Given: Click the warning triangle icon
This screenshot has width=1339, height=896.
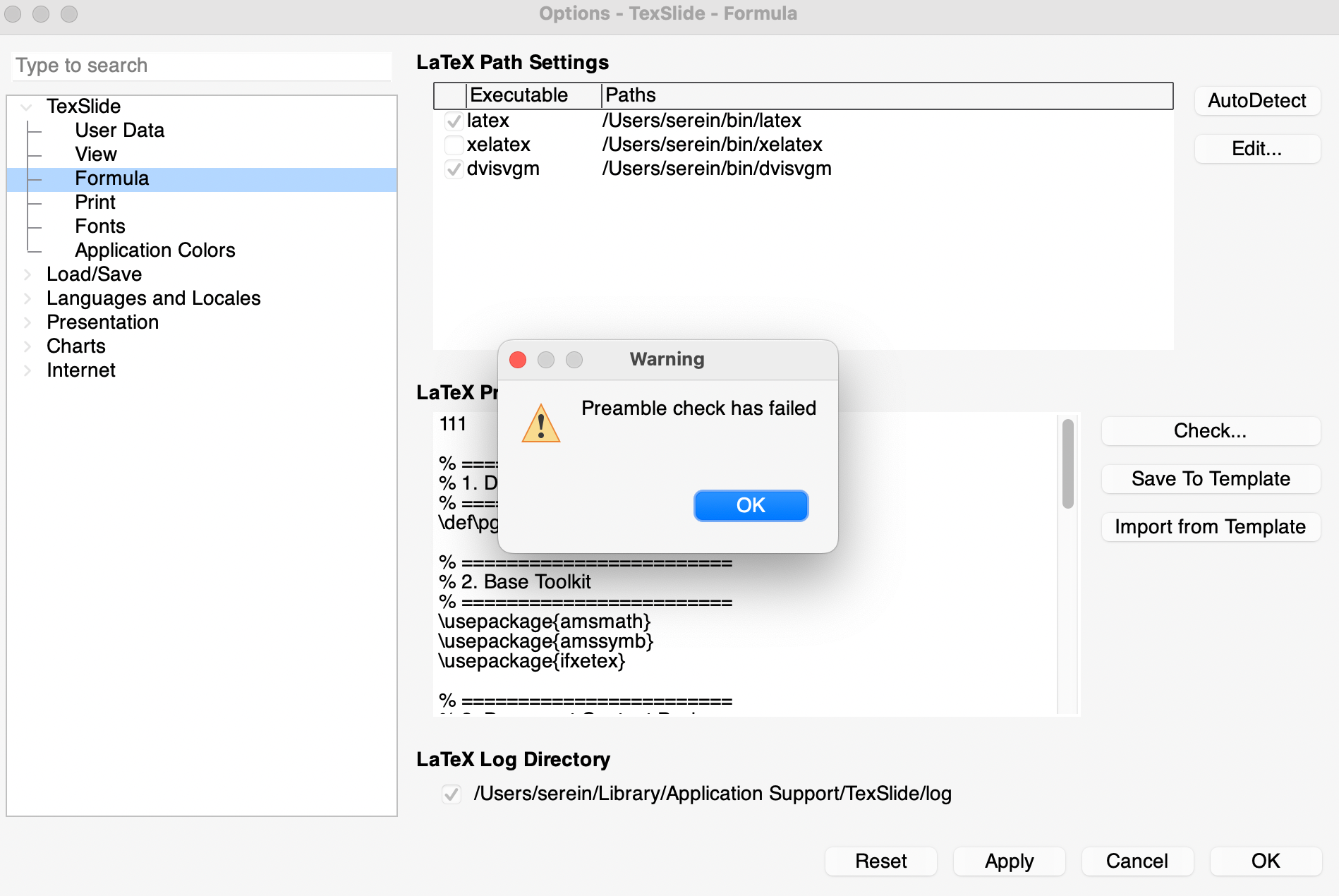Looking at the screenshot, I should (541, 423).
